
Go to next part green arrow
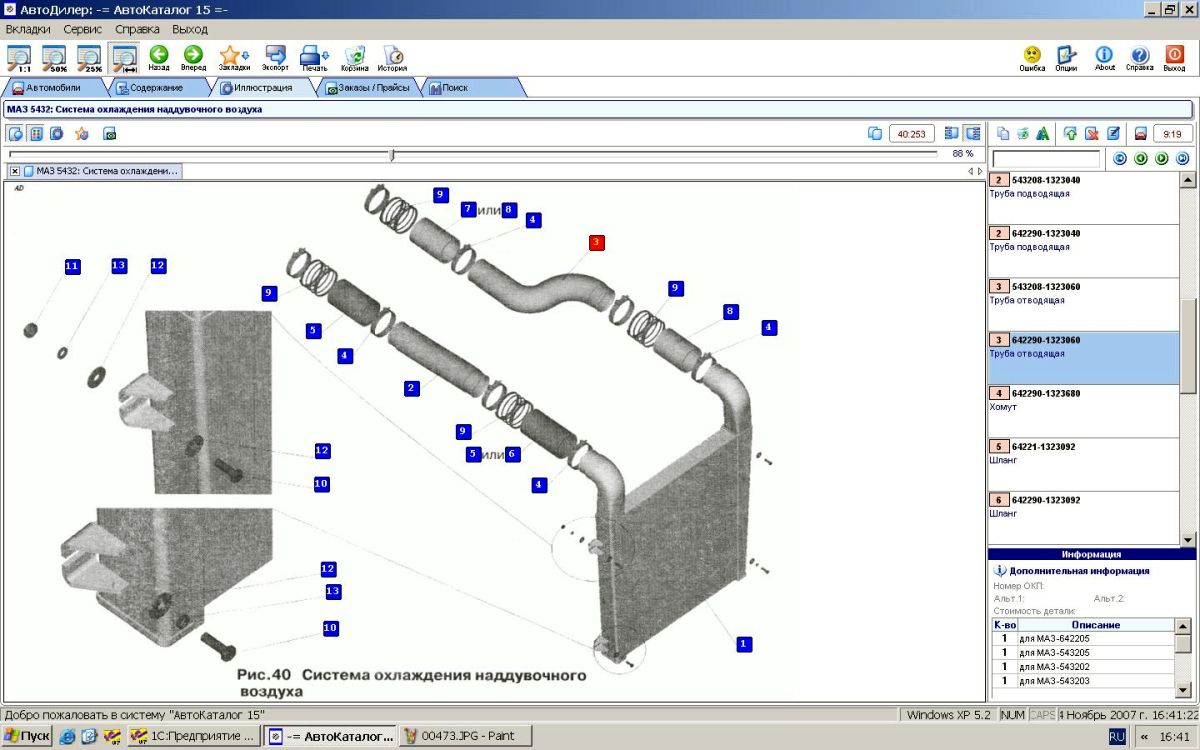[x=1162, y=158]
